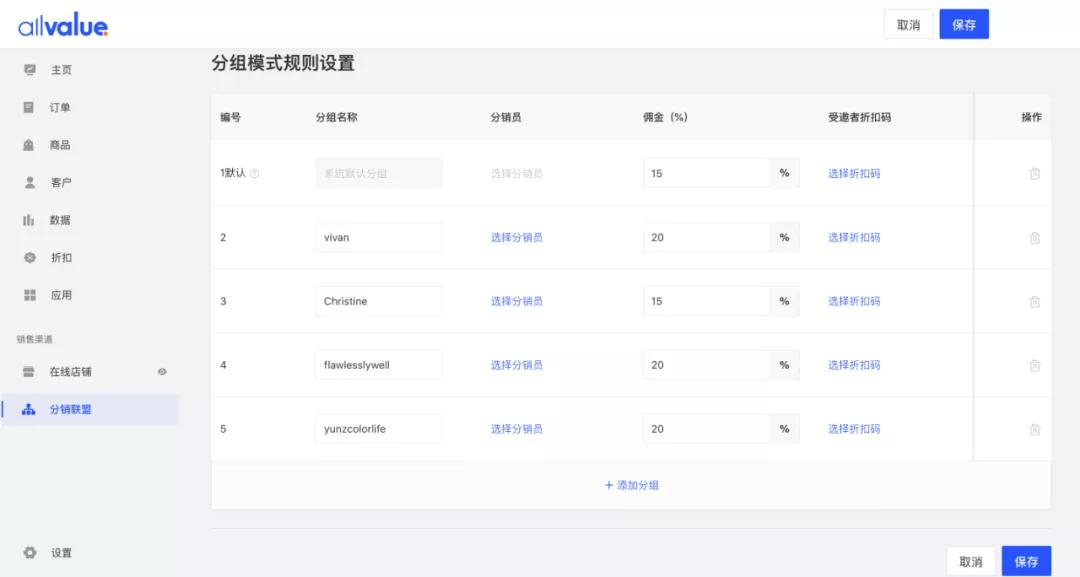Click 选择分销员 in the Christine row
The image size is (1080, 577).
tap(517, 300)
